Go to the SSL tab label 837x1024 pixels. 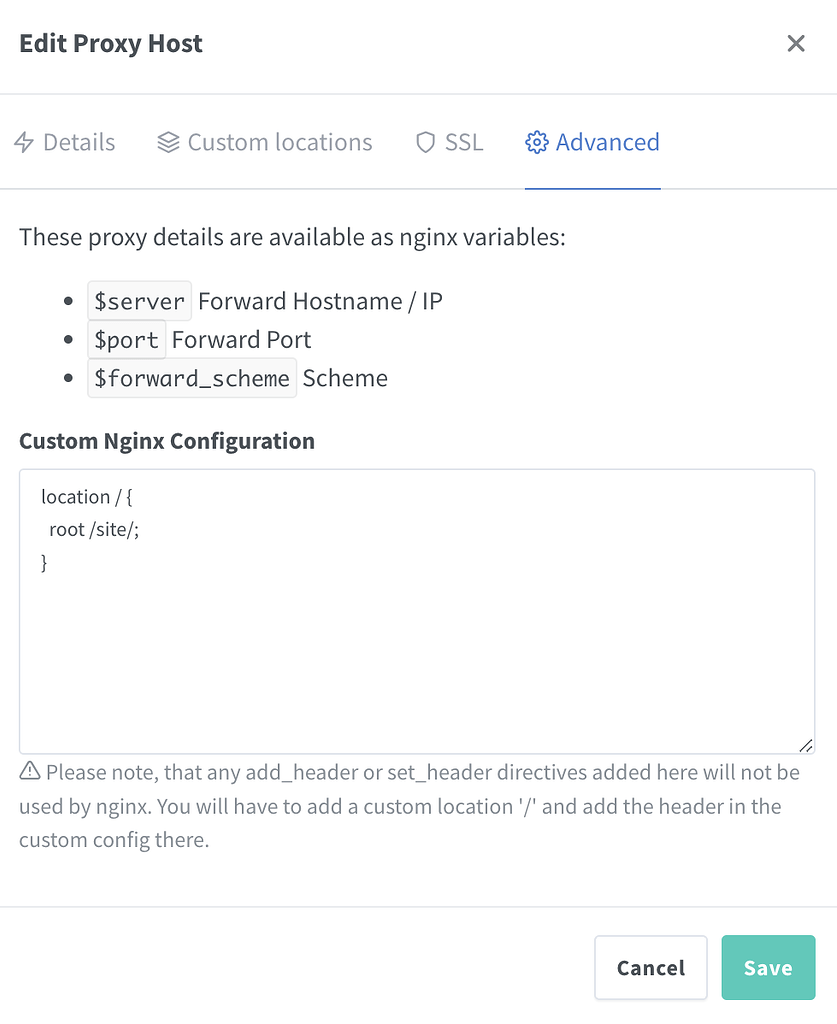(x=464, y=143)
